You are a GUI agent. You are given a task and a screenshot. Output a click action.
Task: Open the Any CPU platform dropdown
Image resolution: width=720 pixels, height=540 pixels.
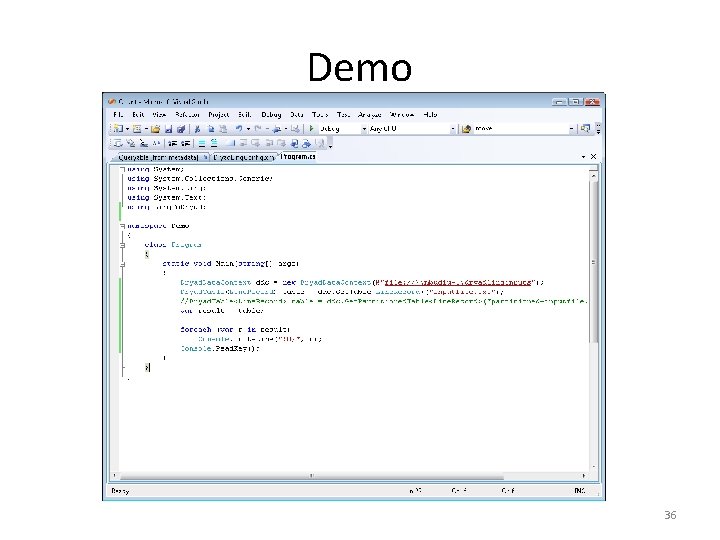[x=452, y=129]
